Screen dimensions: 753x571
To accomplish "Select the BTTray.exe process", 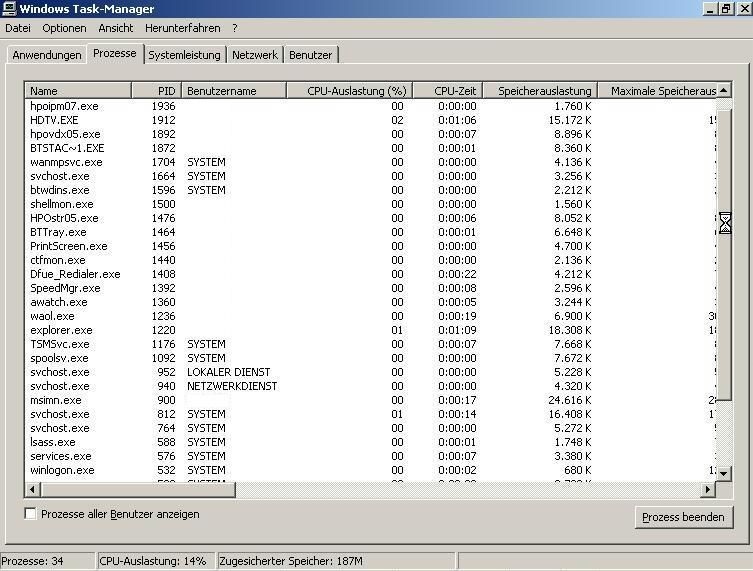I will (371, 232).
